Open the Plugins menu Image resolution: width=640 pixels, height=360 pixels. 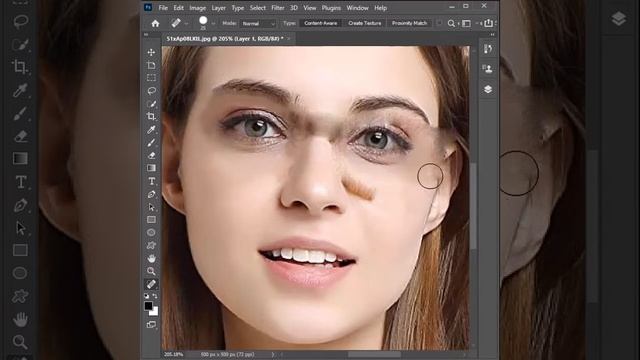331,8
